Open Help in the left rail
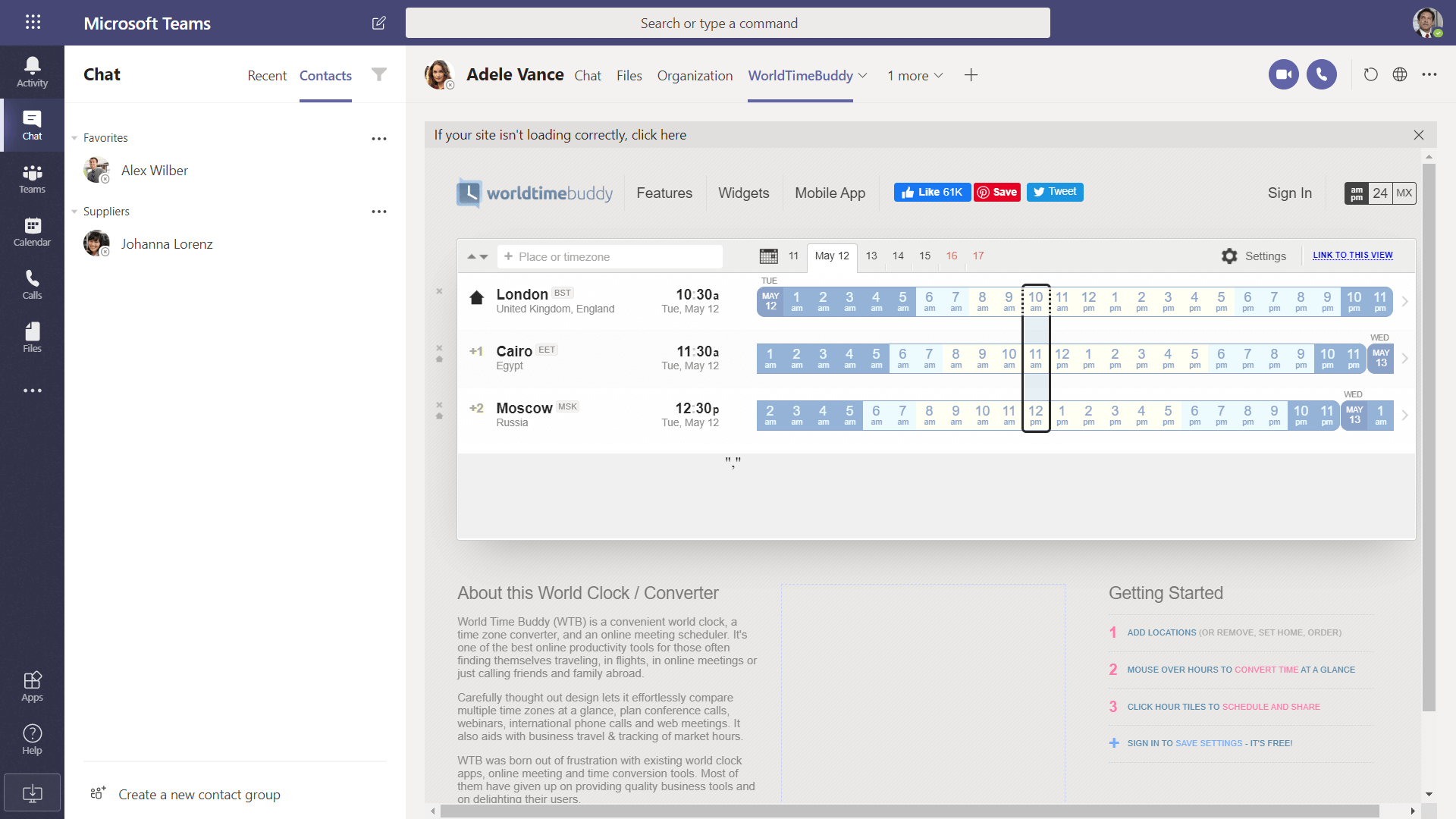The image size is (1456, 819). coord(32,739)
